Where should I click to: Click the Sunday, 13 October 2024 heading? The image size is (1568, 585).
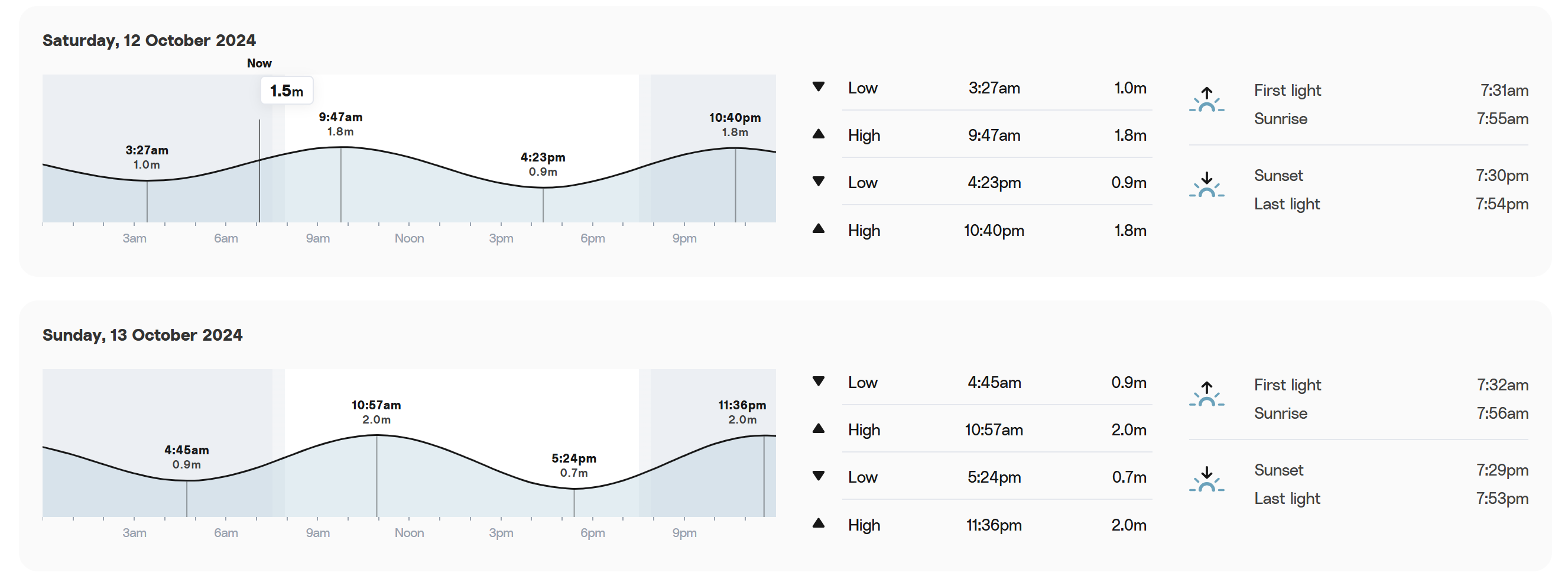point(142,335)
